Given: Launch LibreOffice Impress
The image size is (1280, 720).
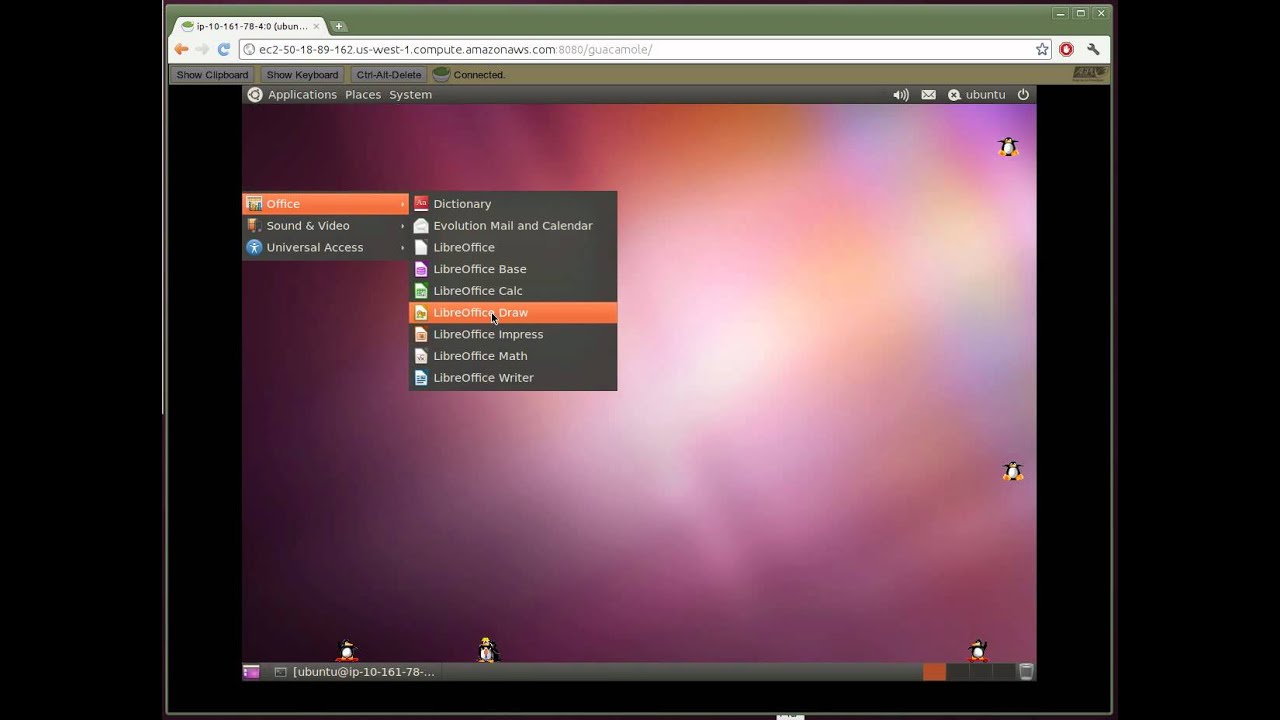Looking at the screenshot, I should pyautogui.click(x=513, y=334).
